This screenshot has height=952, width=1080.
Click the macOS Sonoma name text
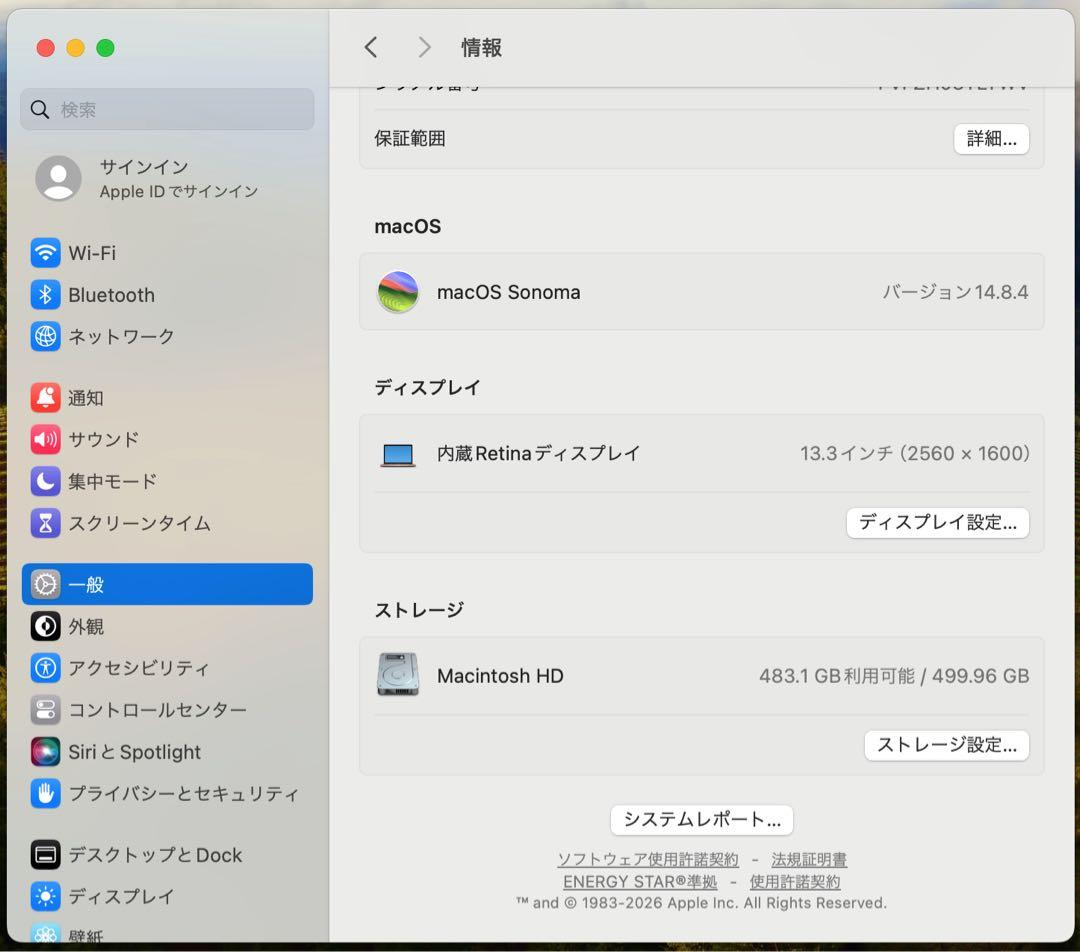tap(508, 292)
